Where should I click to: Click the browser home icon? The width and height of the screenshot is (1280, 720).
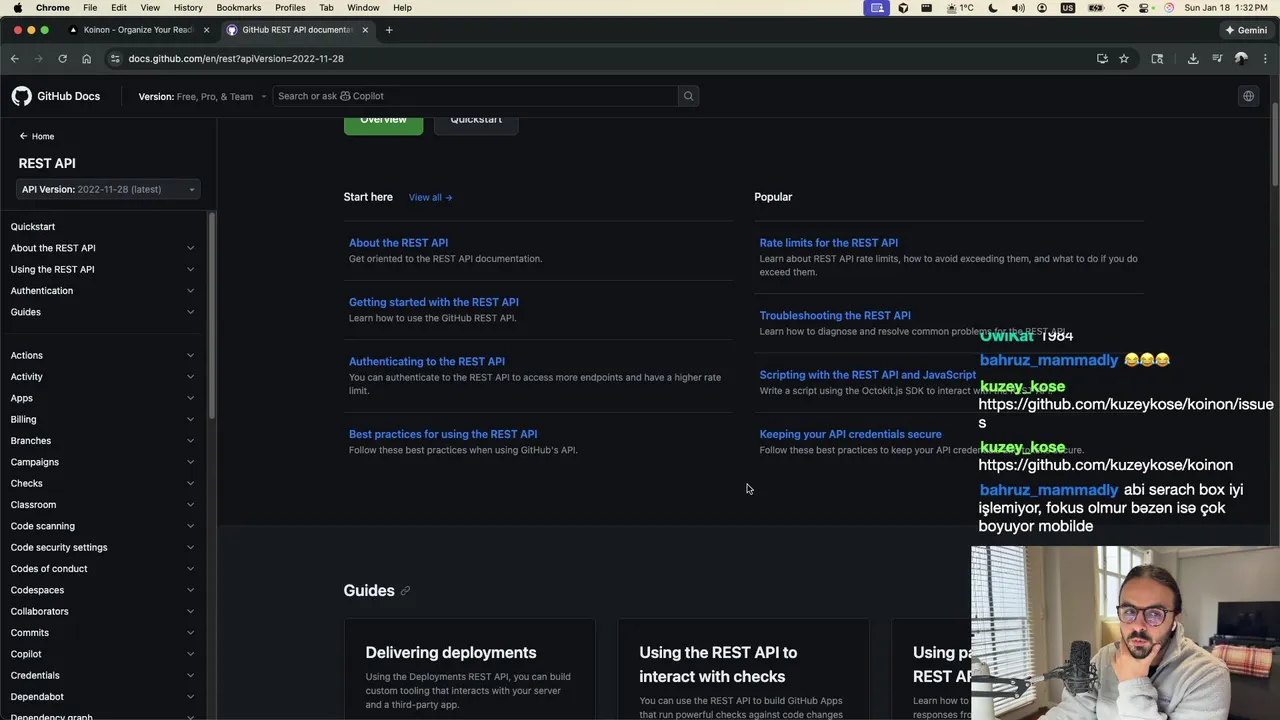(x=86, y=59)
